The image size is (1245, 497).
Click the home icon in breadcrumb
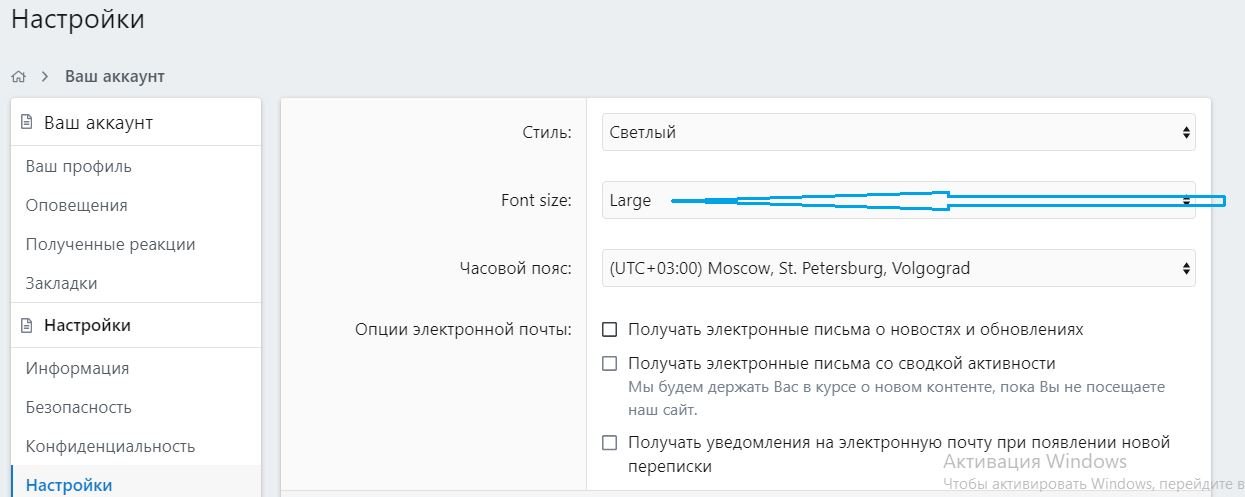pos(18,77)
